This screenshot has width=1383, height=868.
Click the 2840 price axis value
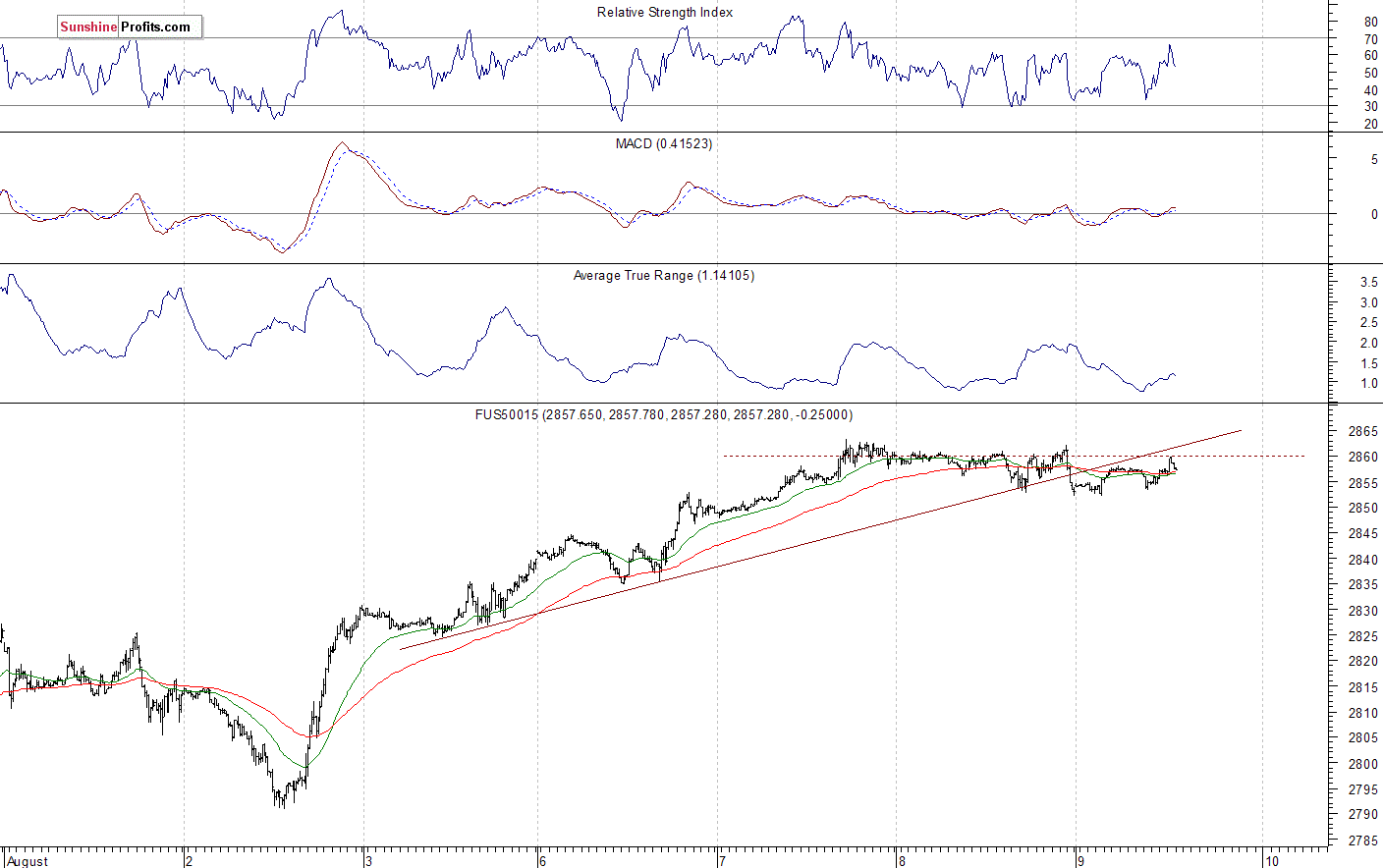click(x=1362, y=560)
